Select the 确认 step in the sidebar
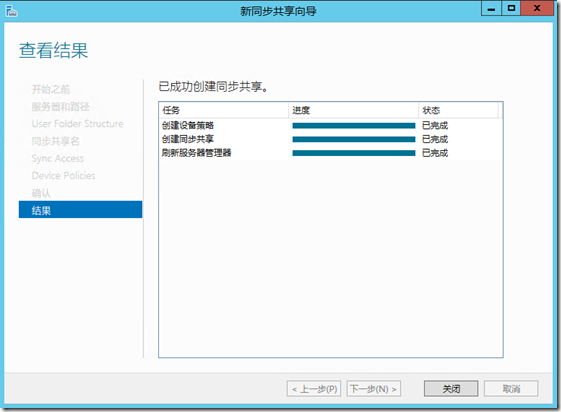Image resolution: width=561 pixels, height=412 pixels. click(x=41, y=193)
